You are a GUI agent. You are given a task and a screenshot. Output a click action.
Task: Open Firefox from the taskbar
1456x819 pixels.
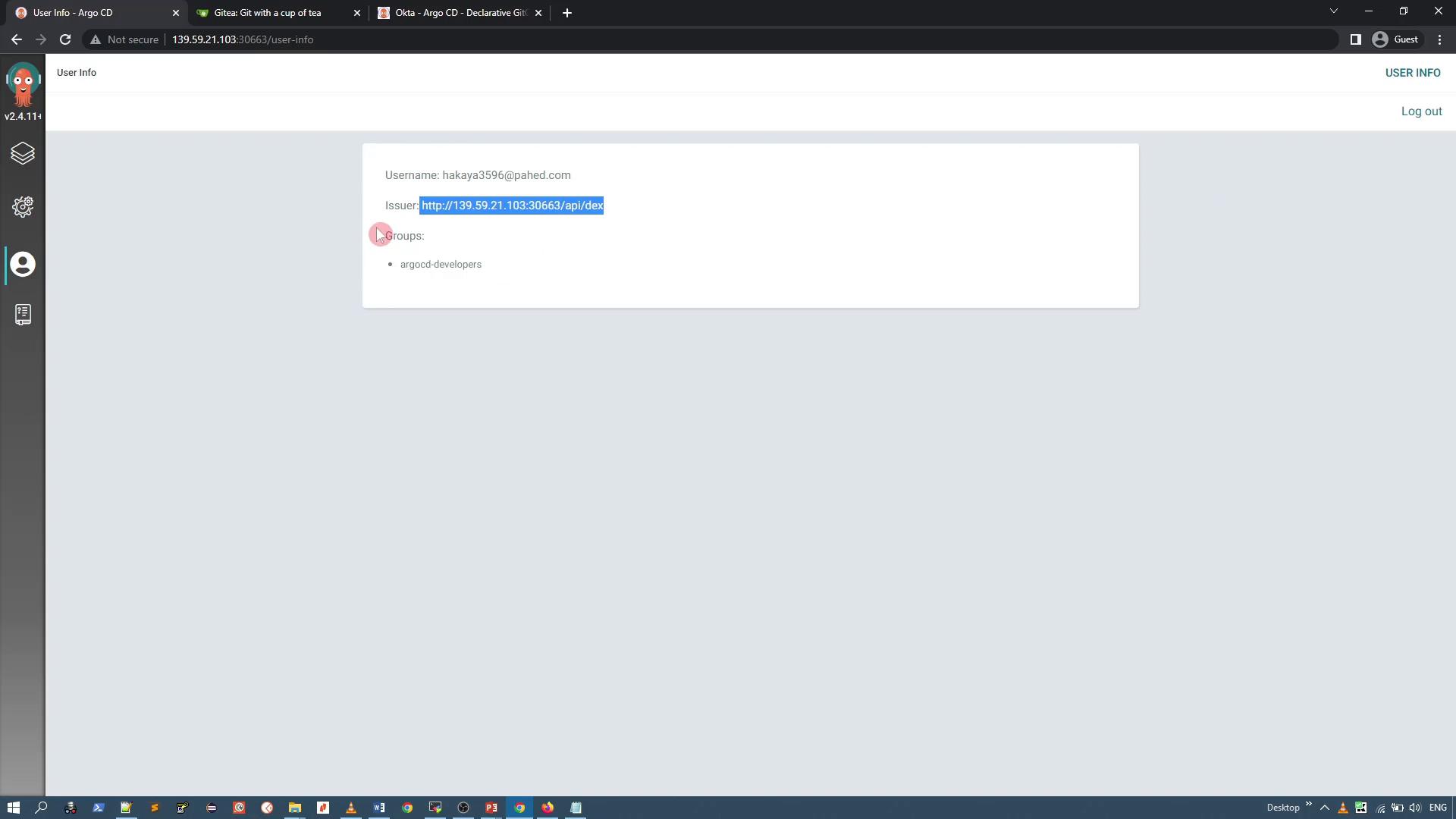pyautogui.click(x=547, y=808)
